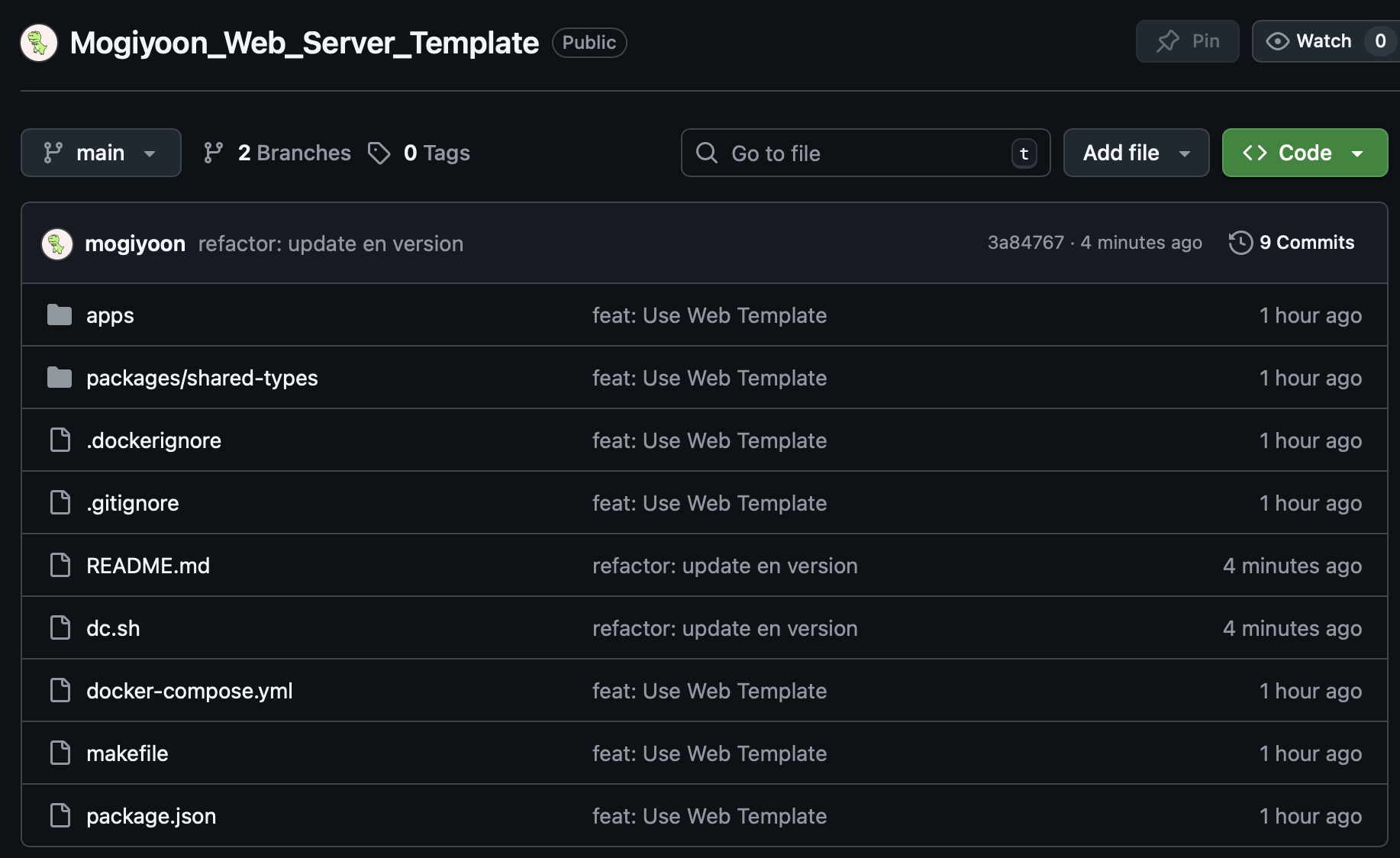Click the README.md row's 4 minutes ago timestamp
The image size is (1400, 858).
click(x=1292, y=566)
